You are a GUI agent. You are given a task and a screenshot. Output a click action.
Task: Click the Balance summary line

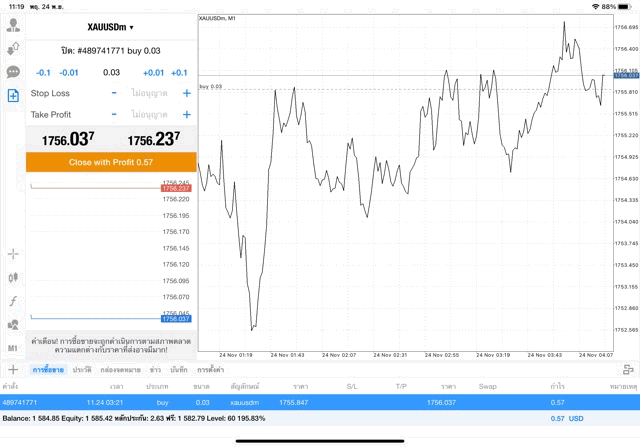(134, 418)
